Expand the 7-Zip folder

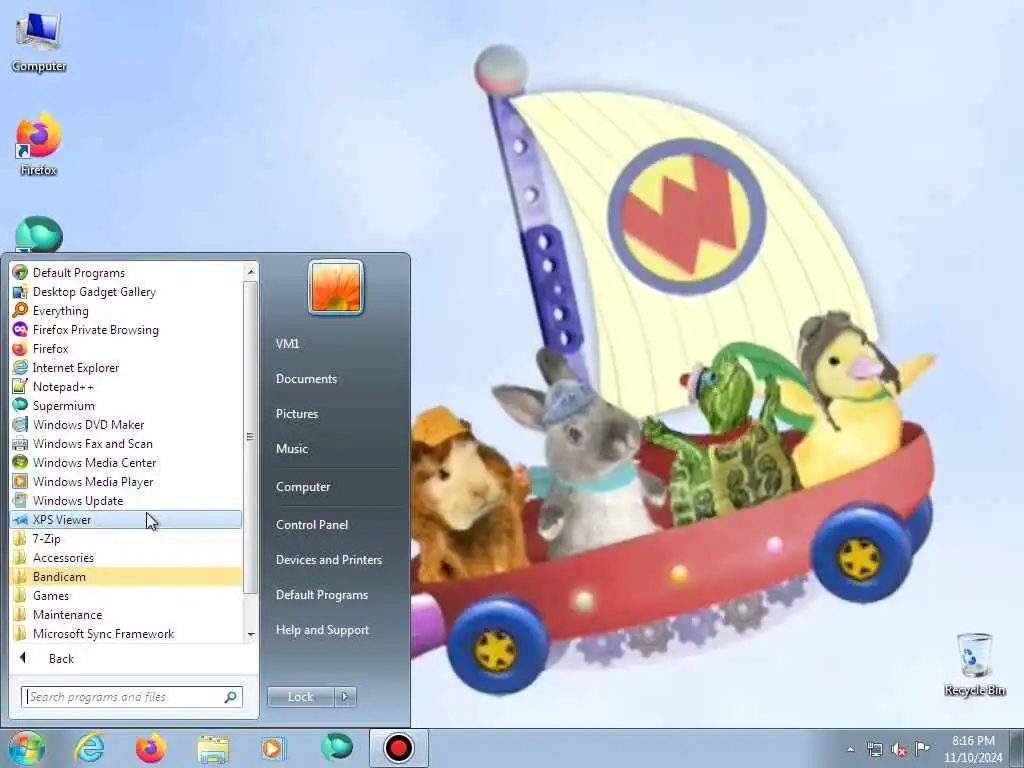point(127,538)
